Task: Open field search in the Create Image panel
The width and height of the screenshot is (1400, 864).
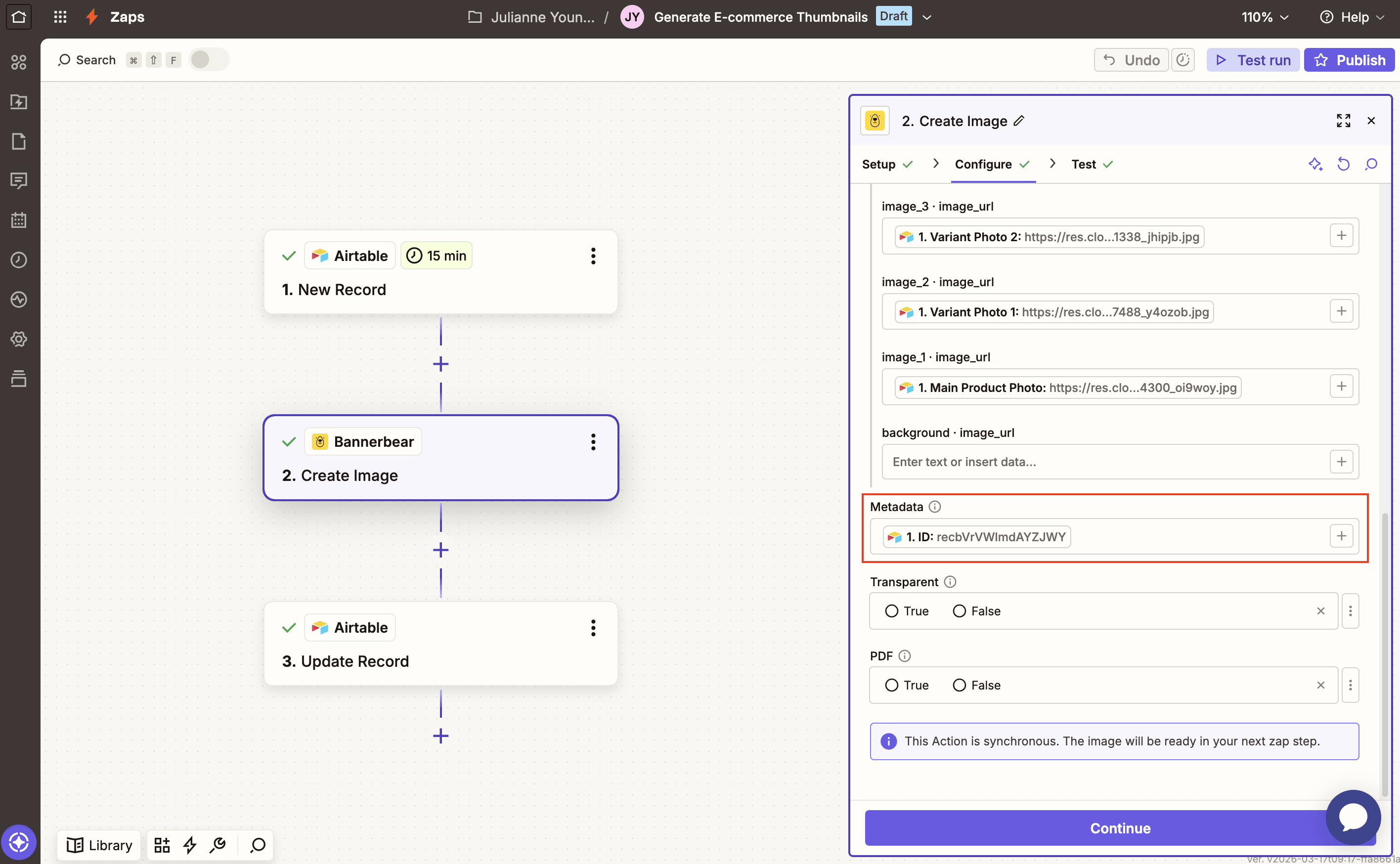Action: [x=1371, y=164]
